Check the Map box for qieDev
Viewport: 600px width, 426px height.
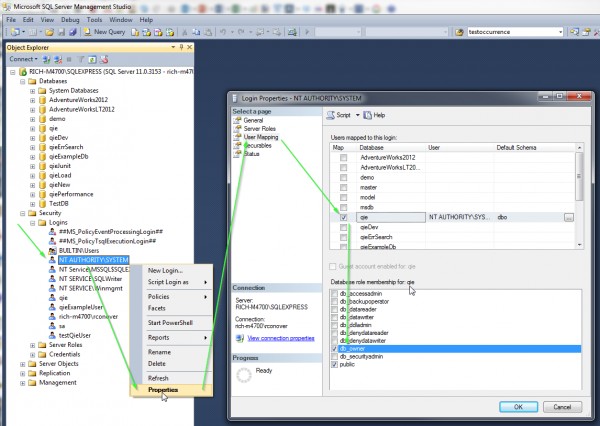coord(344,227)
